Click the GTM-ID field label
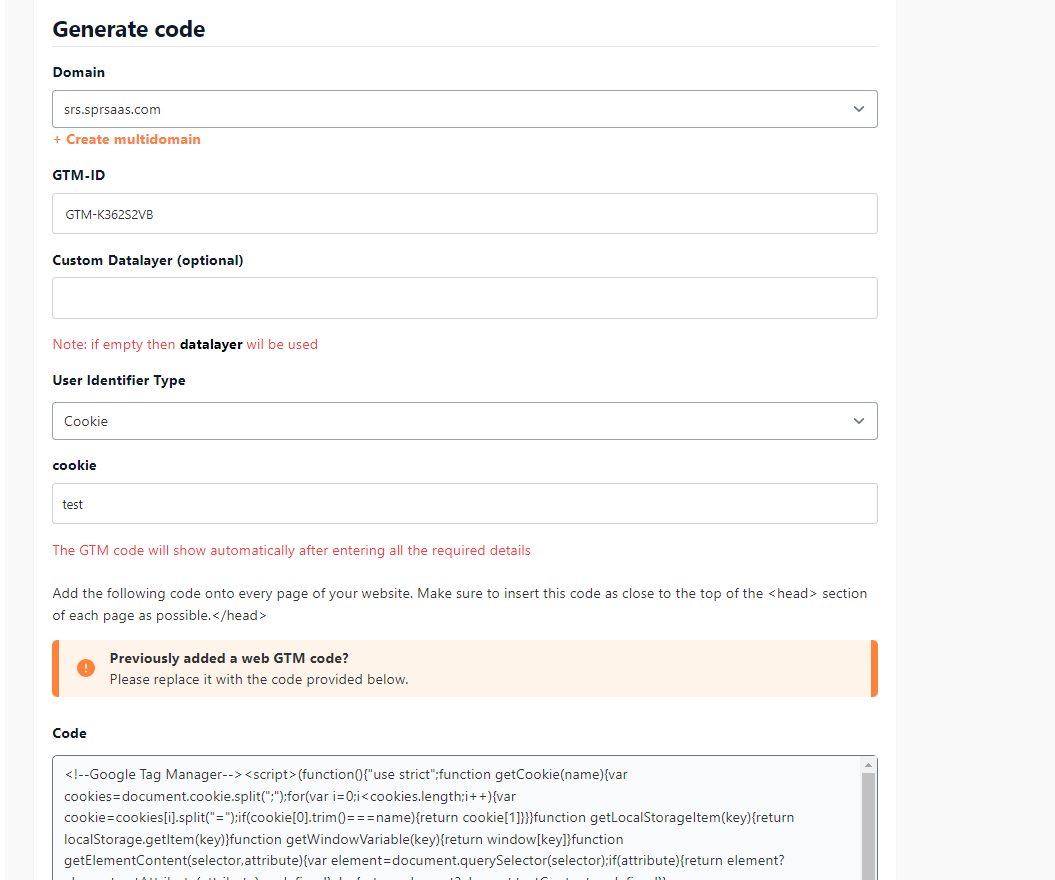The width and height of the screenshot is (1055, 880). click(x=79, y=175)
